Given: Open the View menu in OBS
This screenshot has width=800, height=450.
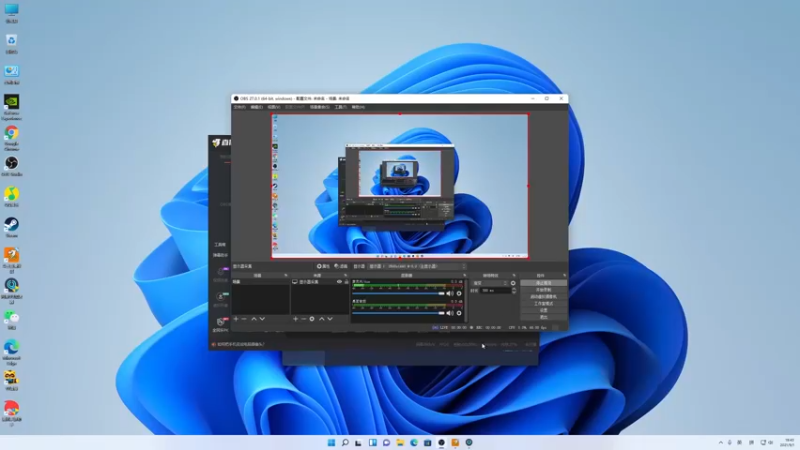Looking at the screenshot, I should pyautogui.click(x=274, y=107).
